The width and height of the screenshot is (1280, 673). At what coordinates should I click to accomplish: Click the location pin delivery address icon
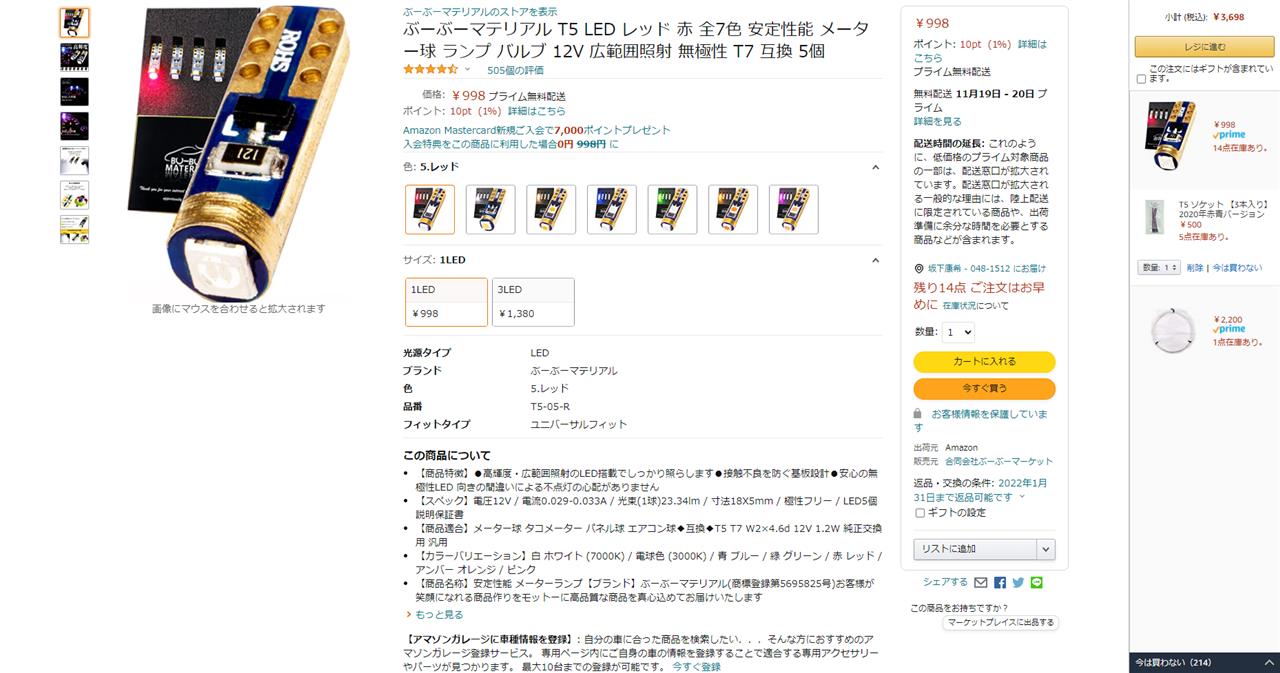click(919, 268)
